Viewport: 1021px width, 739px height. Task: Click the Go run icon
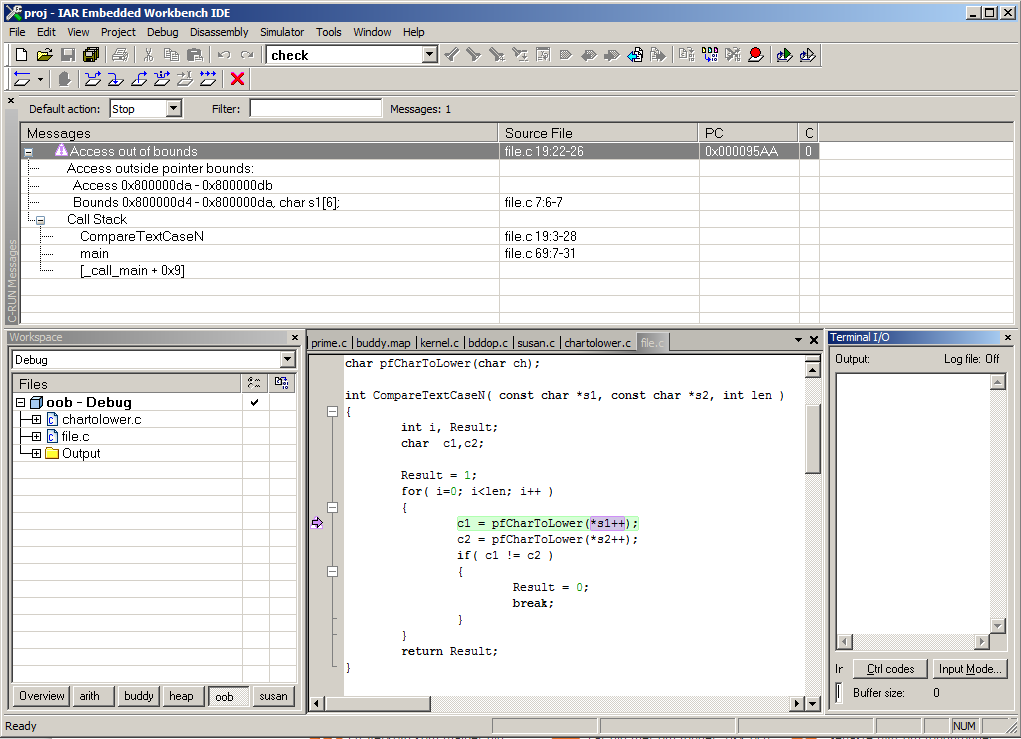click(208, 79)
